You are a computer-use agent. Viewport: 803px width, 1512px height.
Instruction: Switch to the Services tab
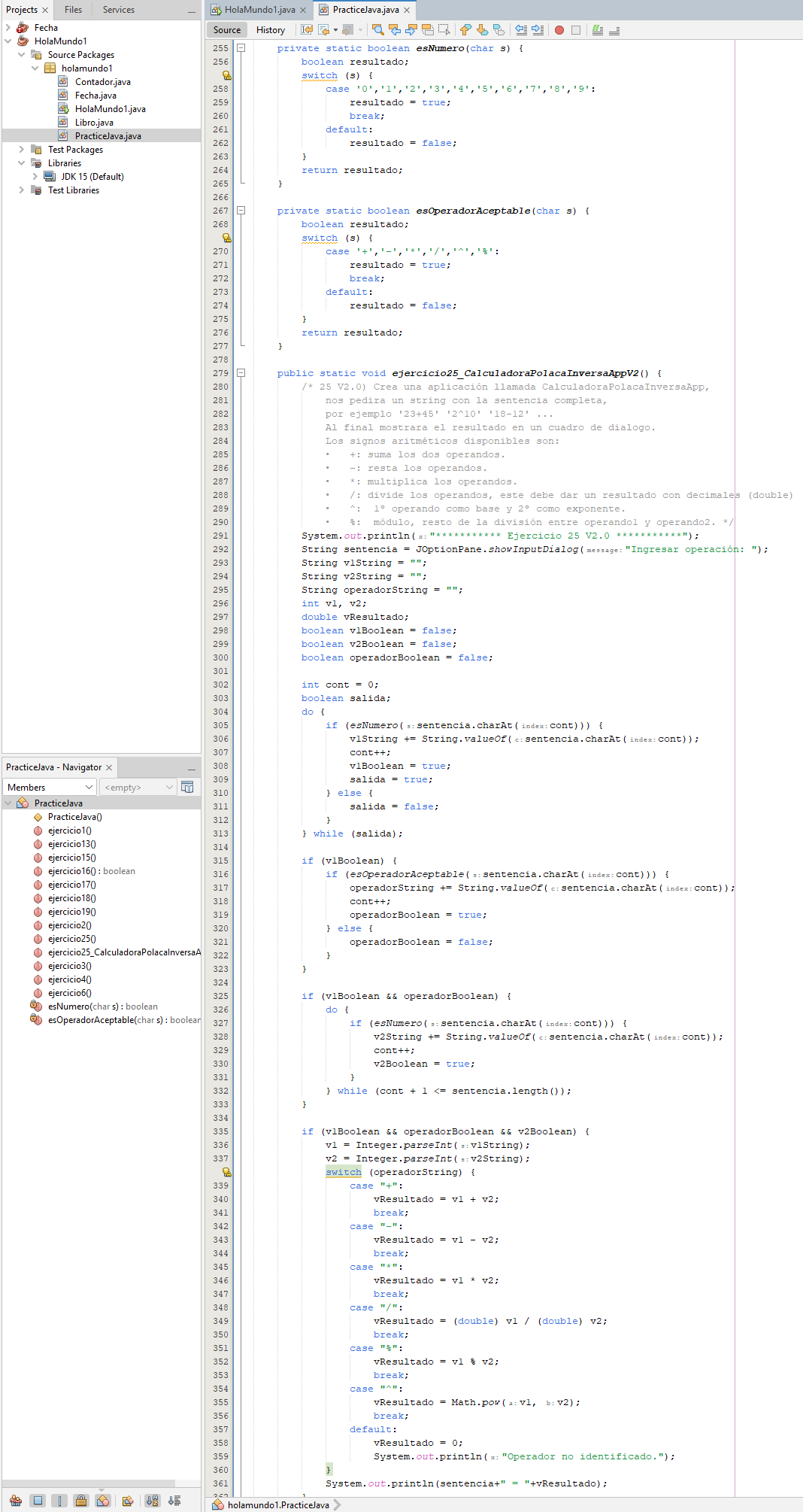coord(118,10)
